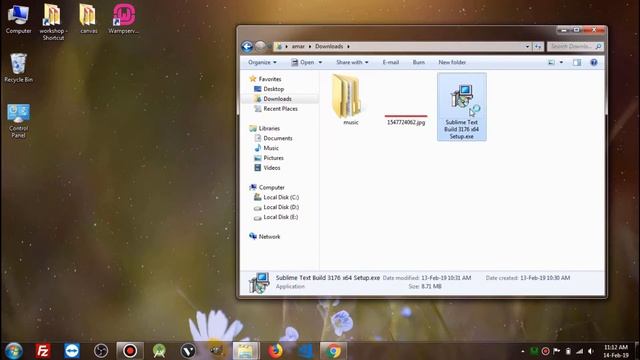Open the address bar history dropdown
The height and width of the screenshot is (360, 640).
tap(527, 47)
